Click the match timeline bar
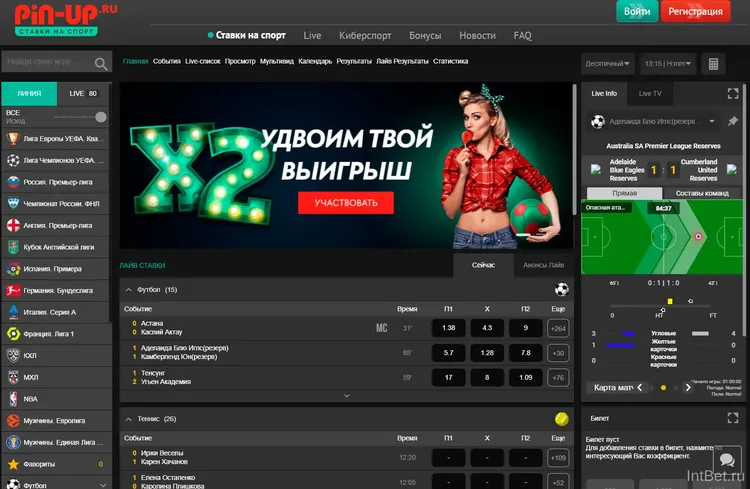750x489 pixels. click(x=660, y=306)
